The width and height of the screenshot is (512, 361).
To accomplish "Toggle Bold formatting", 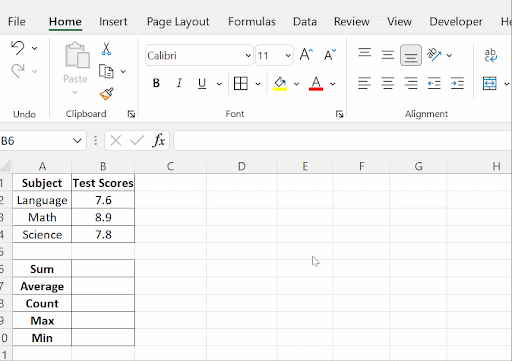I will (x=156, y=83).
